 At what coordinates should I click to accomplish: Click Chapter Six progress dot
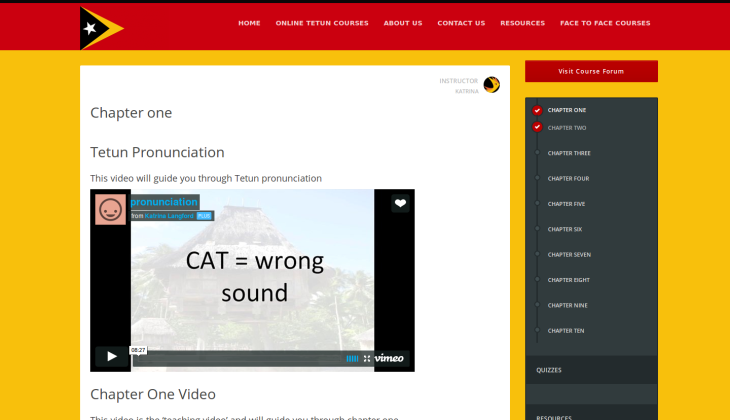pyautogui.click(x=537, y=229)
